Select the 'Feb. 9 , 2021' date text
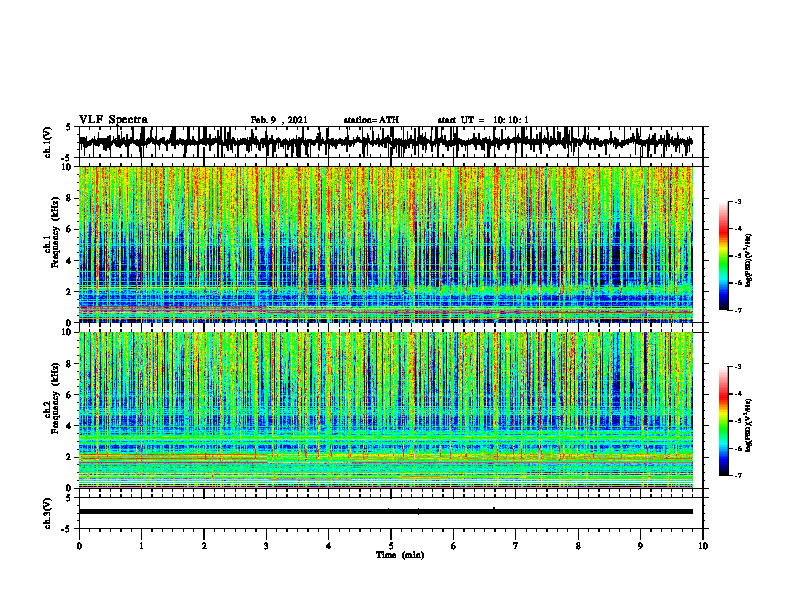 coord(279,120)
